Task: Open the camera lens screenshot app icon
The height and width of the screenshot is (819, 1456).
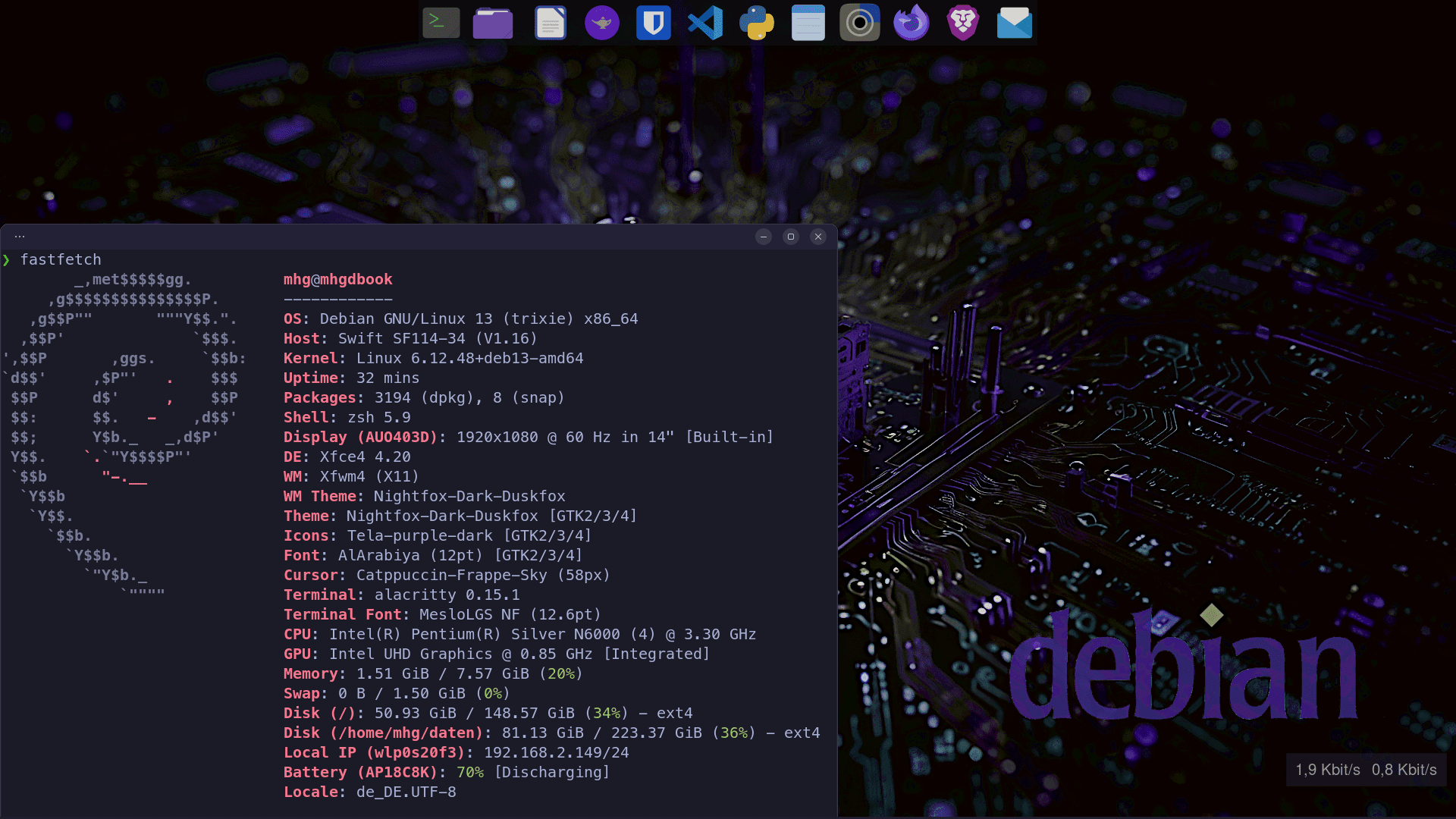Action: (x=860, y=23)
